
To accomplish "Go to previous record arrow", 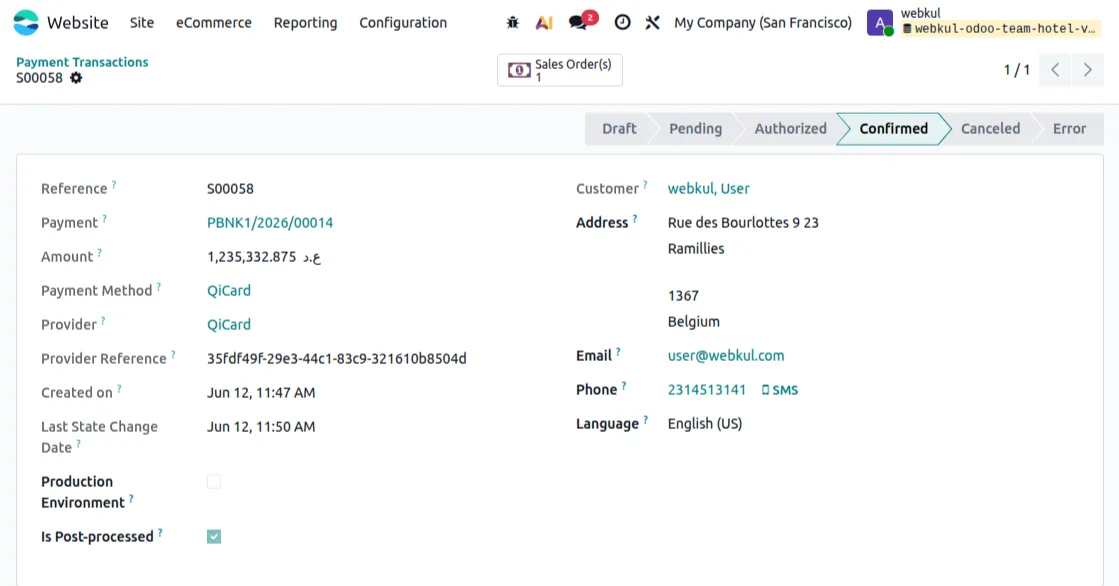I will tap(1055, 70).
